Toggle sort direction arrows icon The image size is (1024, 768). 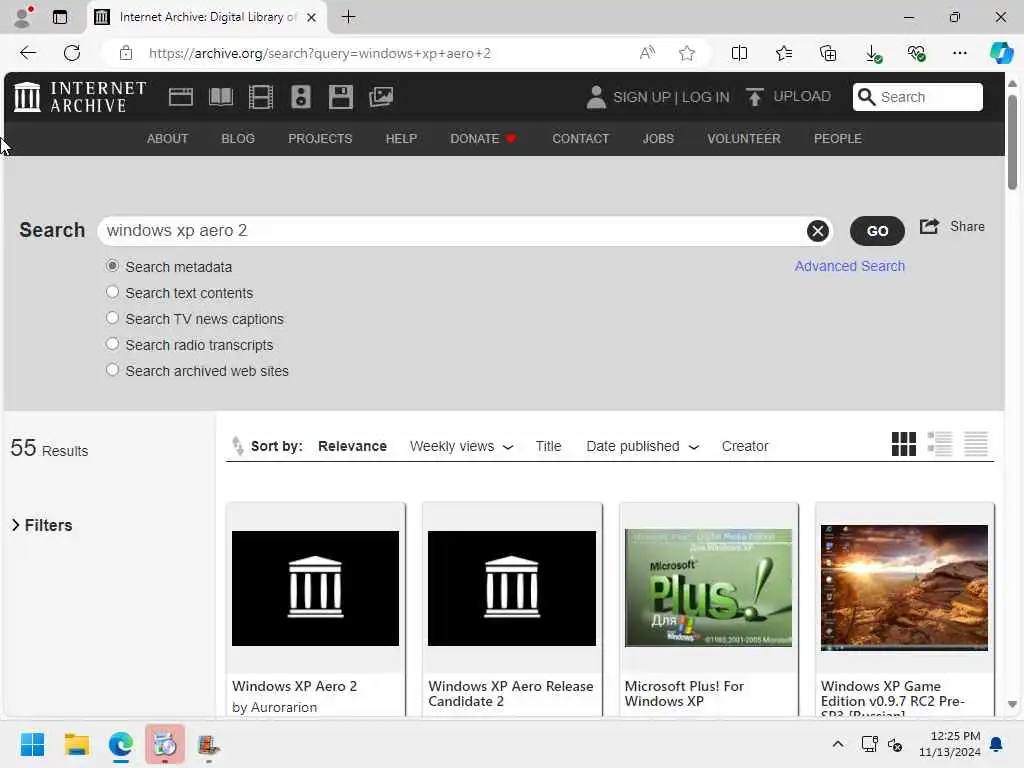[x=237, y=445]
